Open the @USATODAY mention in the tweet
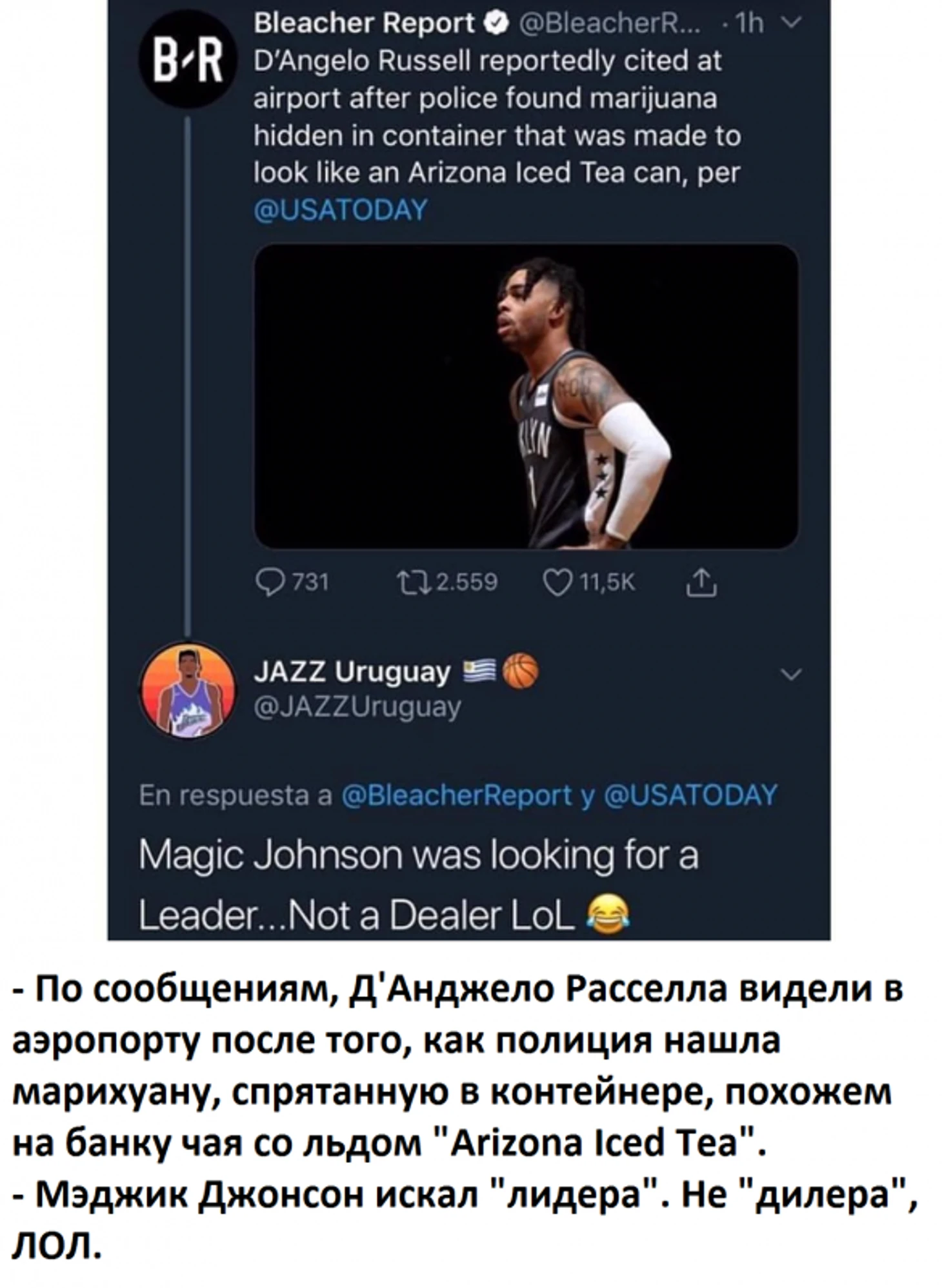The width and height of the screenshot is (942, 1288). pos(341,210)
